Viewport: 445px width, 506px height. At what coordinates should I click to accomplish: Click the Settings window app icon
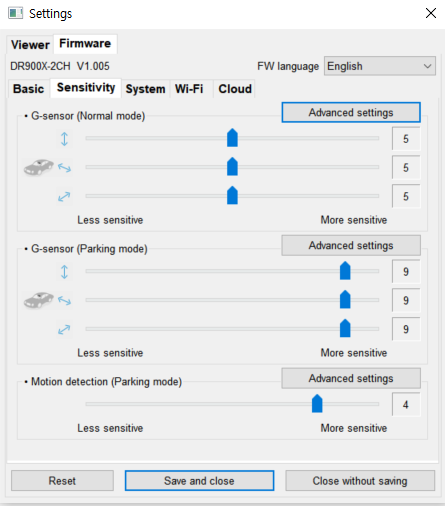click(15, 13)
